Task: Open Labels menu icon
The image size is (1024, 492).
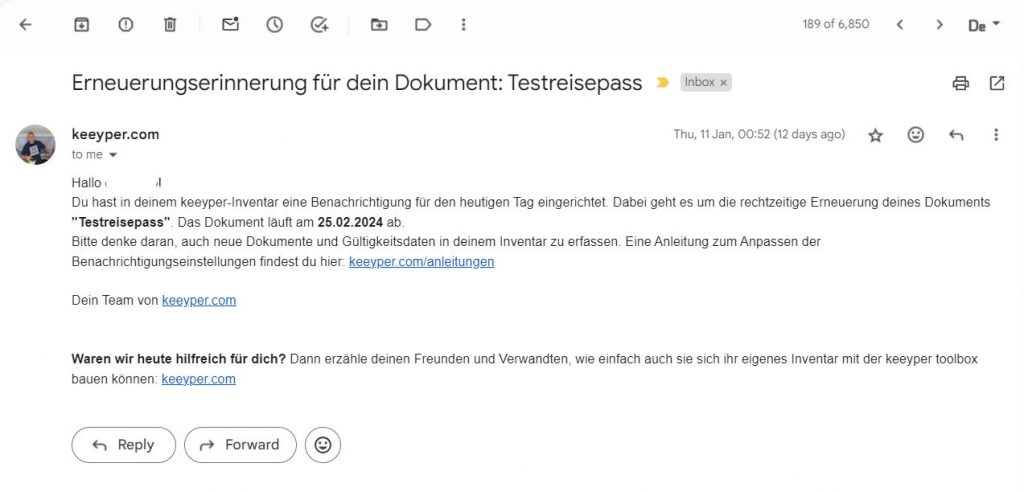Action: coord(423,25)
